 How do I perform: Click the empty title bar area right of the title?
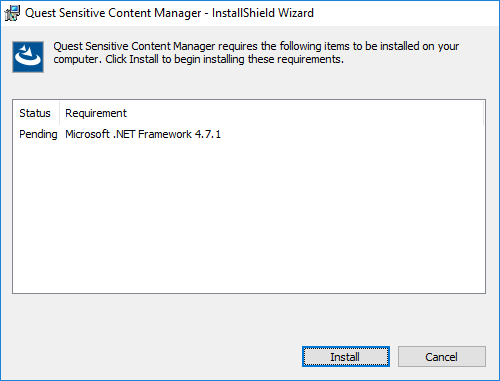(x=405, y=13)
